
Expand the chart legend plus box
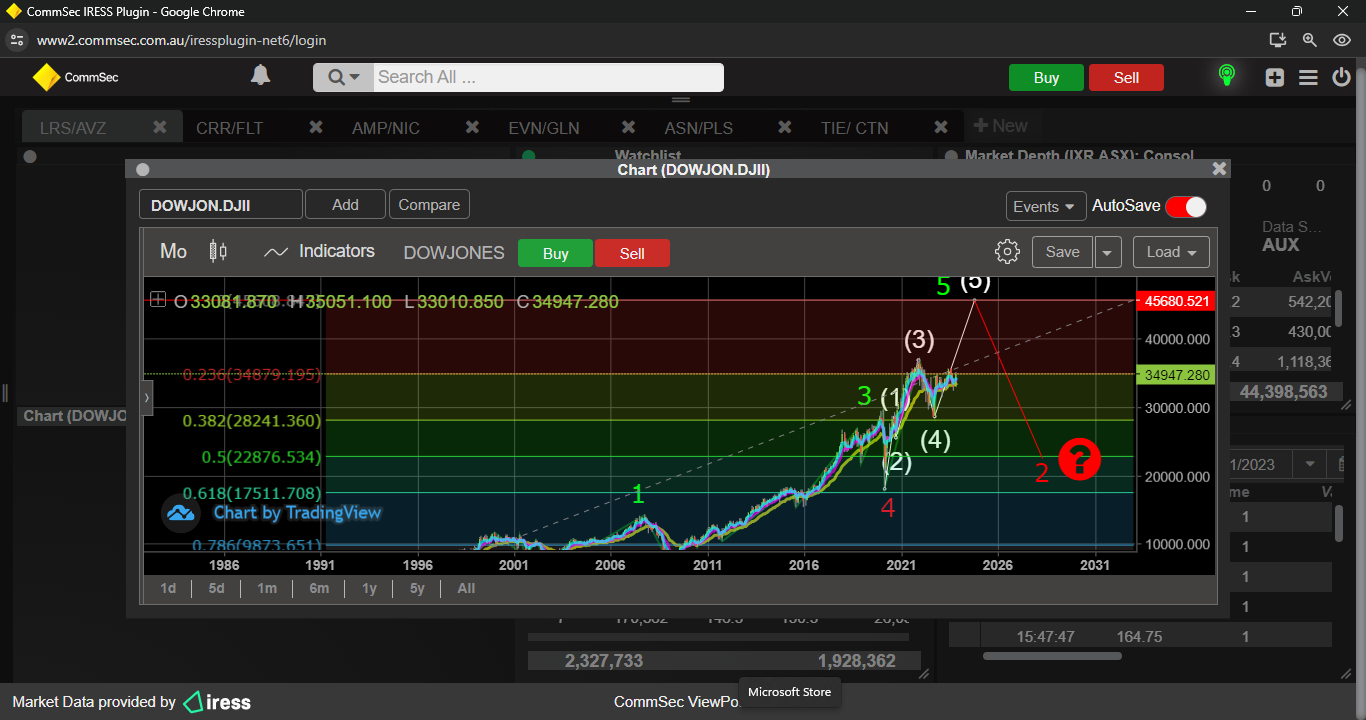coord(158,299)
